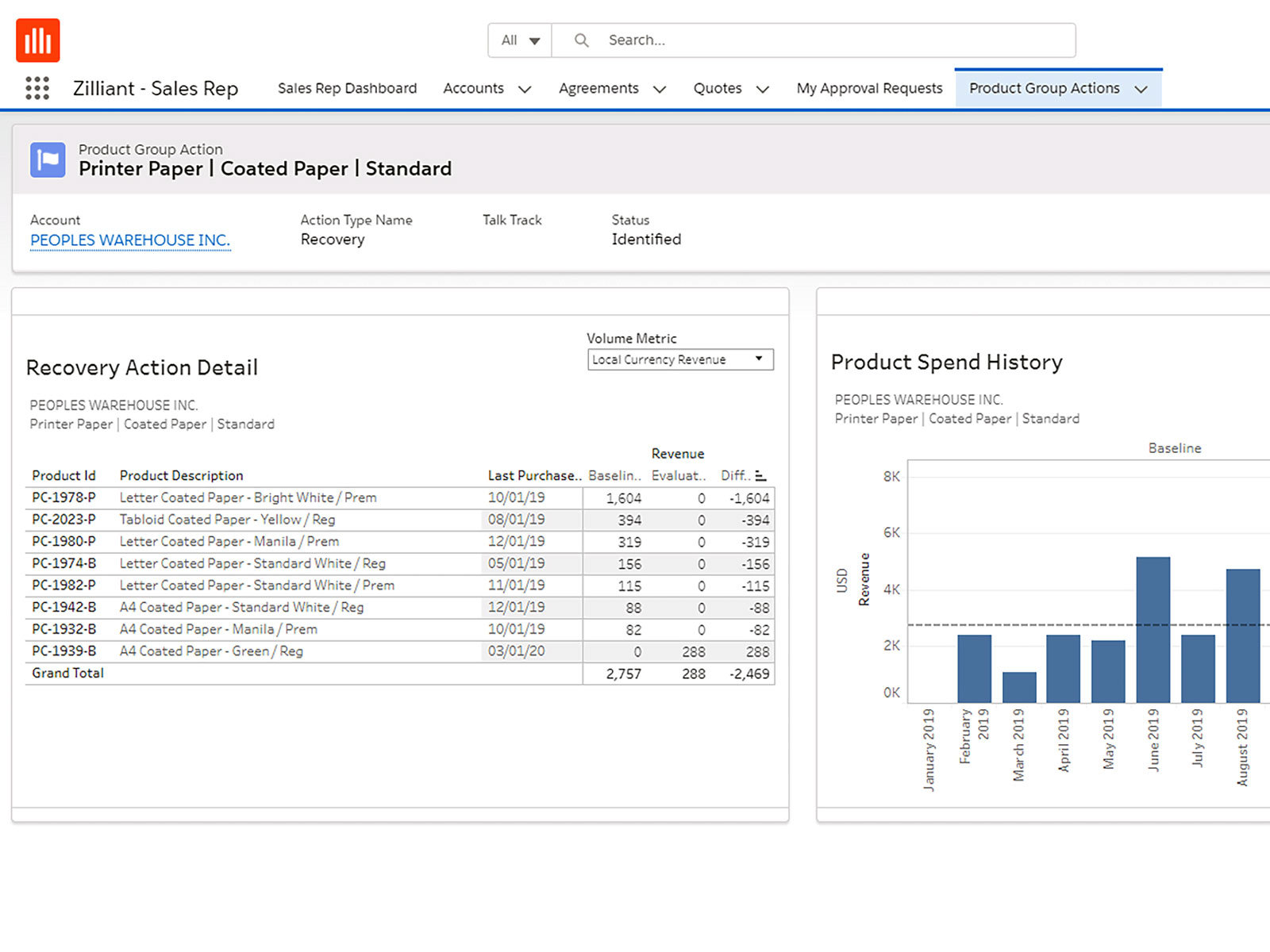This screenshot has height=952, width=1270.
Task: Click the Last Purchase column header
Action: [x=533, y=475]
